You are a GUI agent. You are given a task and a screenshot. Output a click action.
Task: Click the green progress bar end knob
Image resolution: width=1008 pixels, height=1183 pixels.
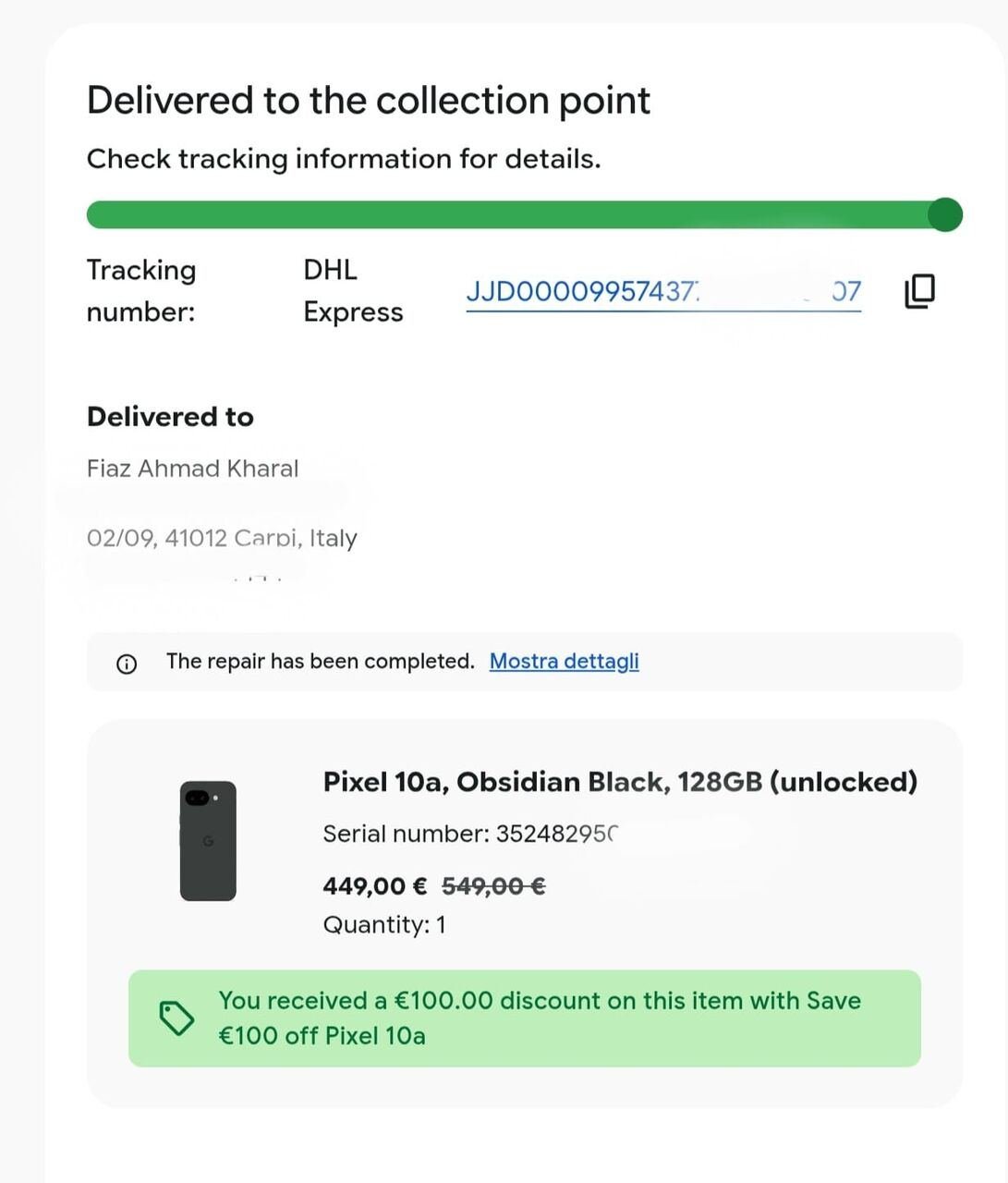click(945, 214)
